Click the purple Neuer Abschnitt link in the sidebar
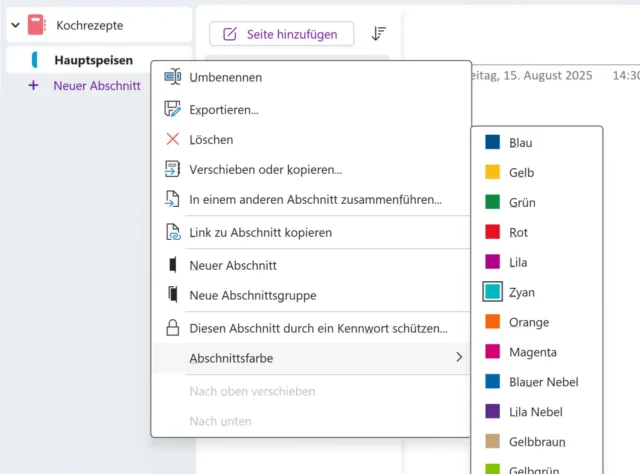This screenshot has height=474, width=640. (96, 86)
